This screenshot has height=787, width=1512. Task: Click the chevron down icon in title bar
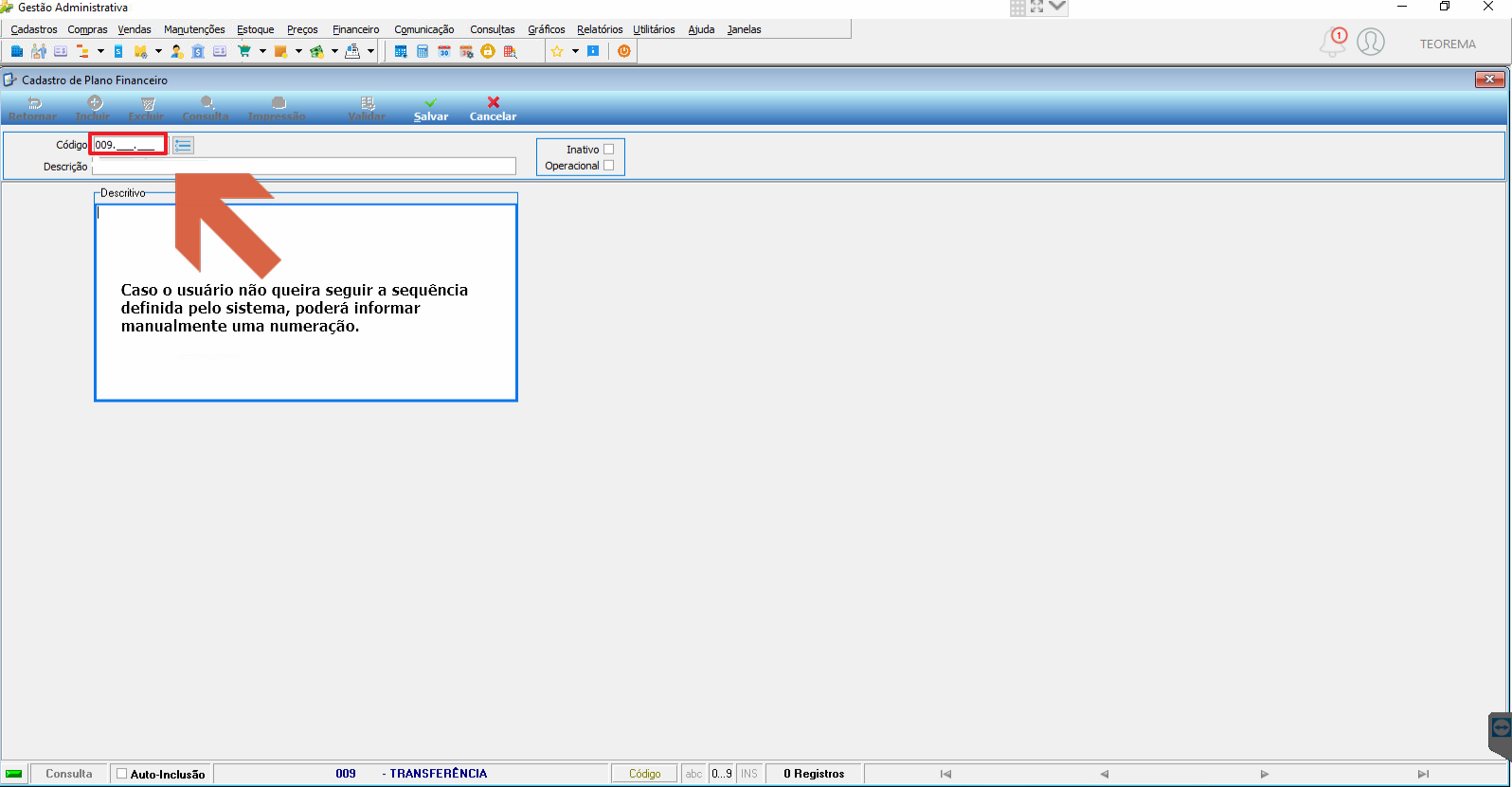1057,7
